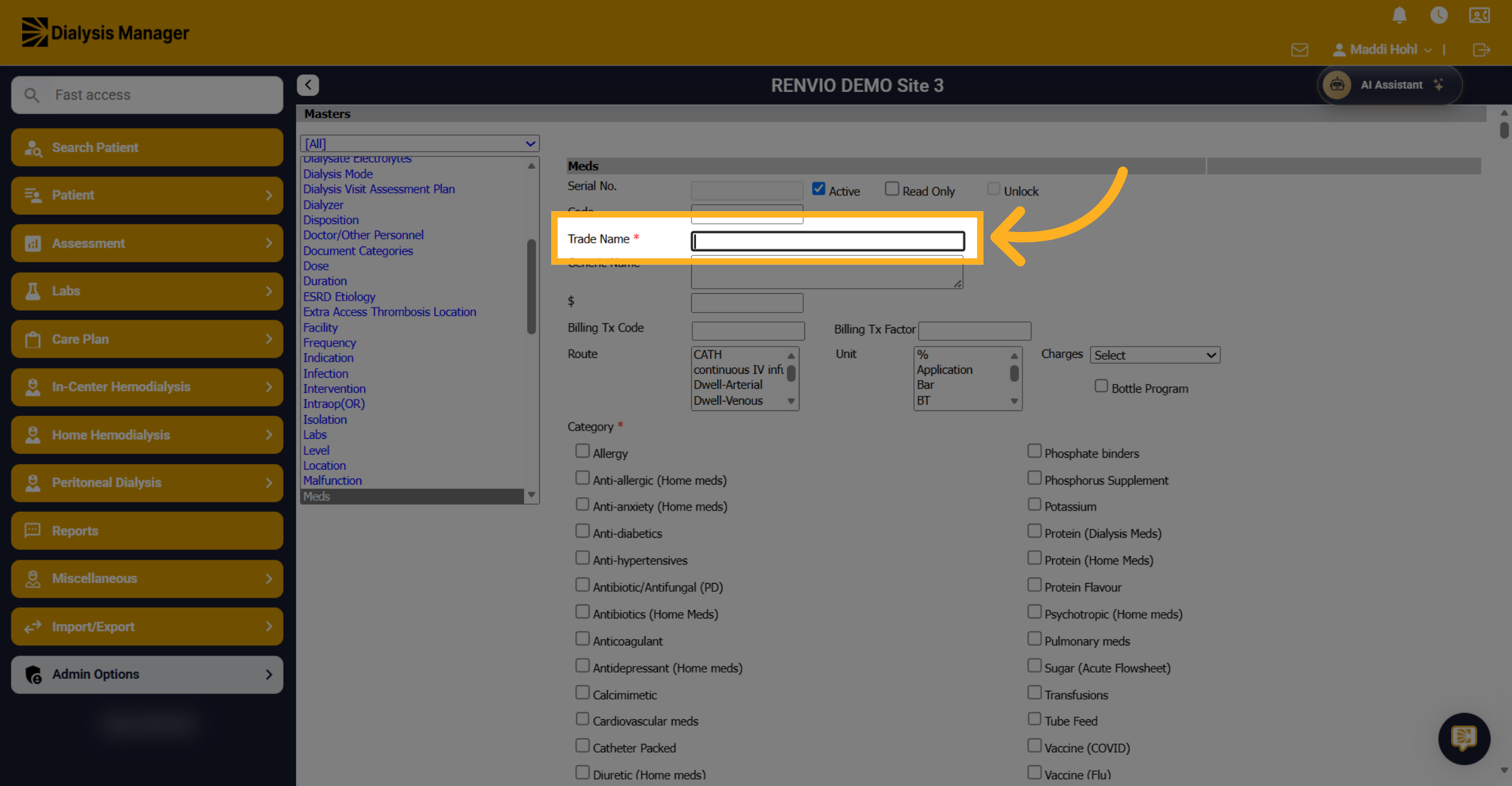Open the contact card icon

(1479, 15)
